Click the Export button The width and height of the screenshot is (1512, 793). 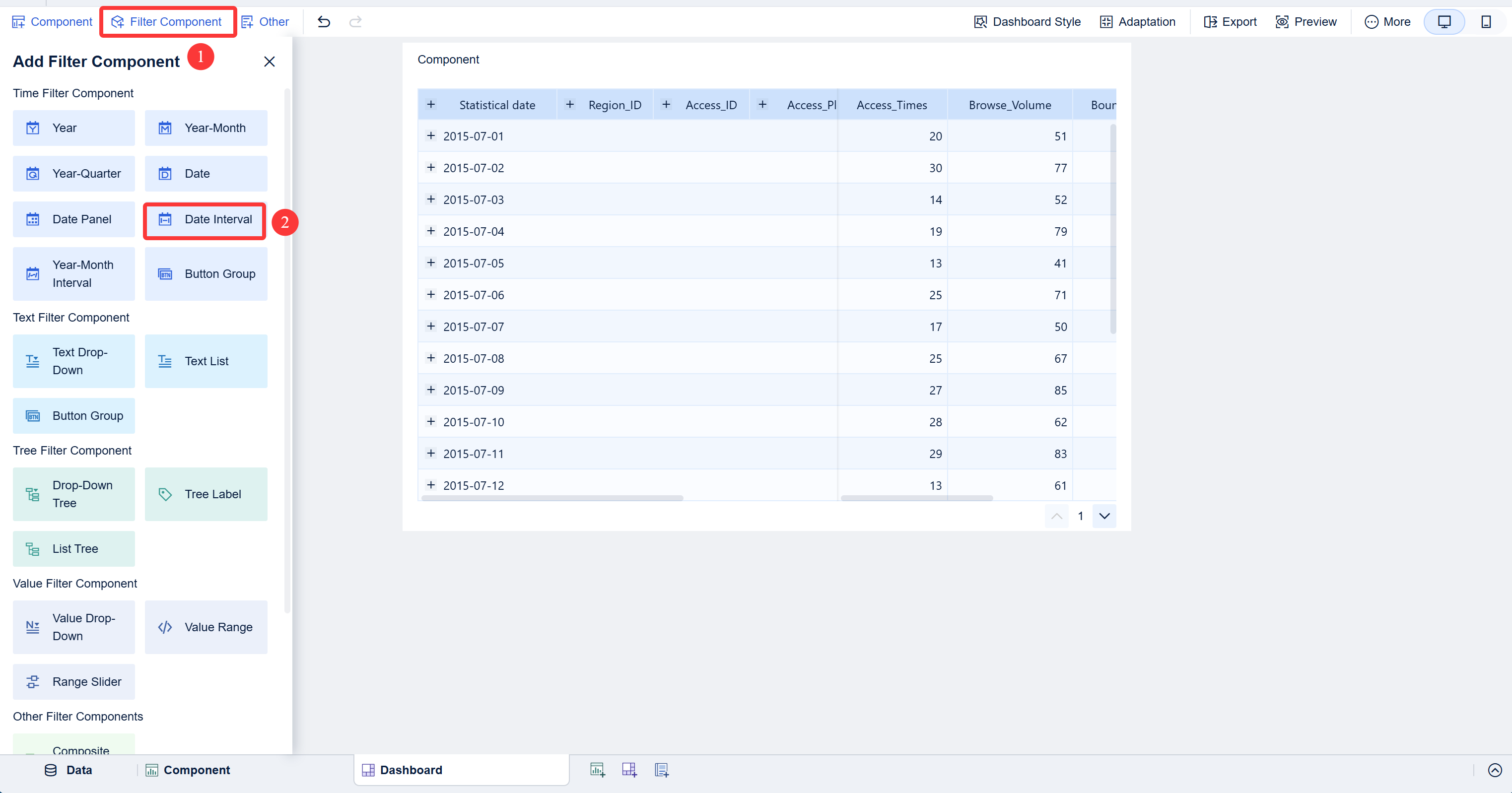coord(1229,22)
